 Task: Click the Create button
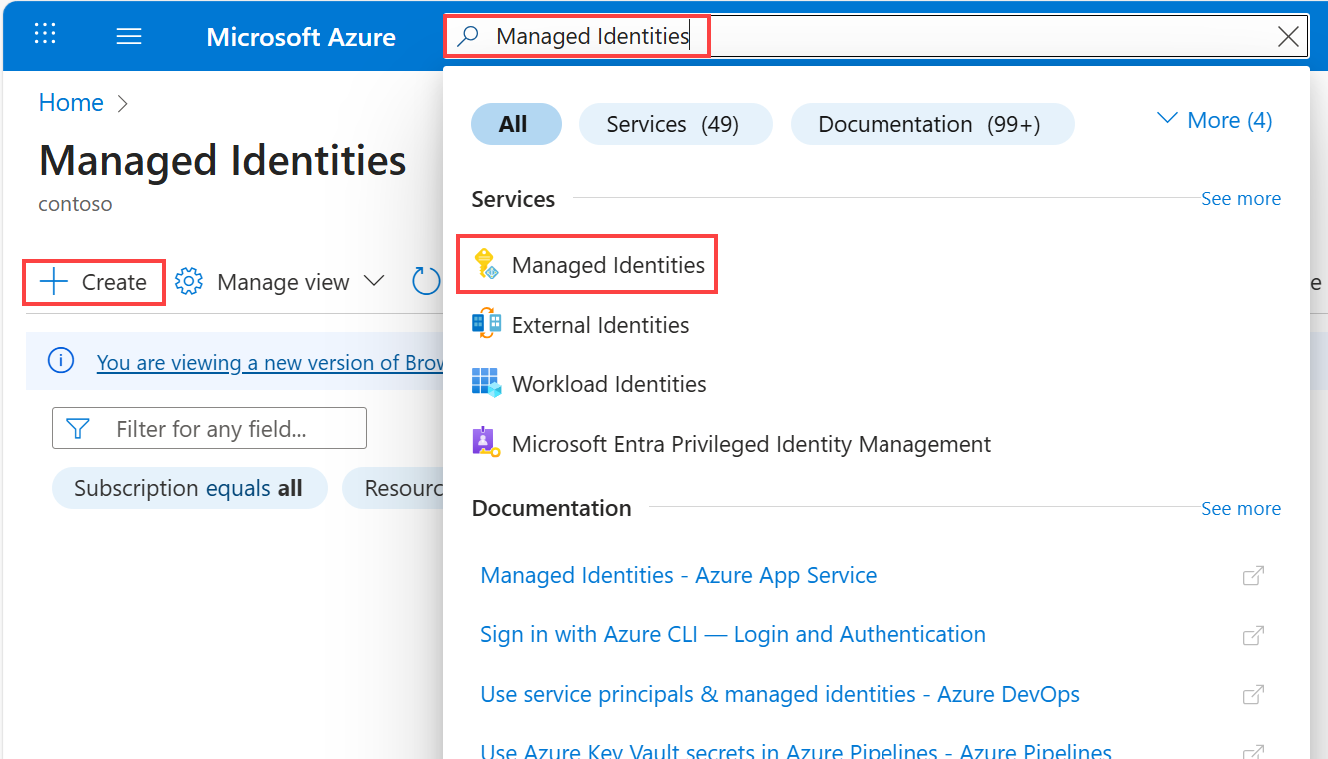94,282
